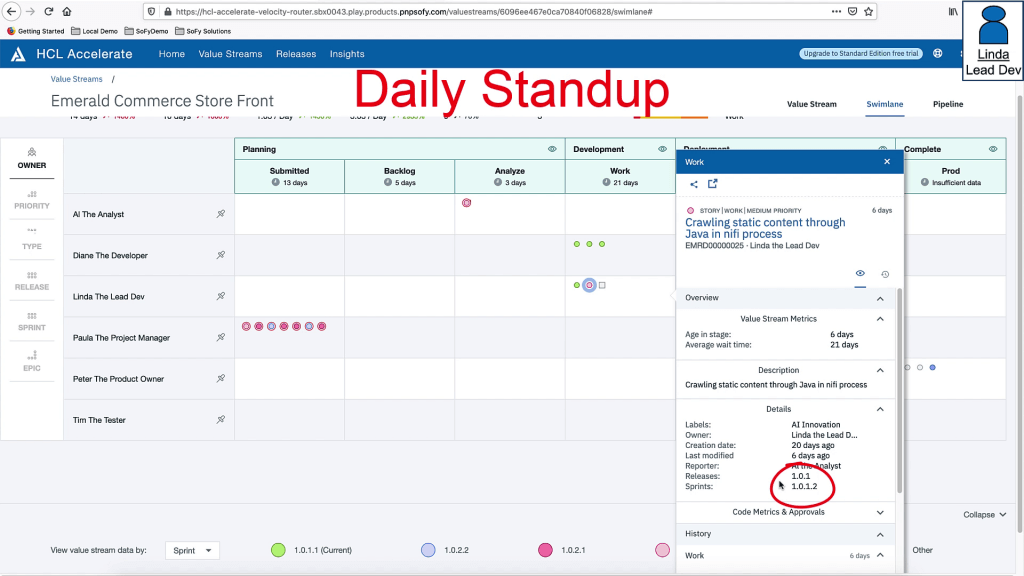Reload the page with browser refresh button
Image resolution: width=1024 pixels, height=576 pixels.
point(47,12)
